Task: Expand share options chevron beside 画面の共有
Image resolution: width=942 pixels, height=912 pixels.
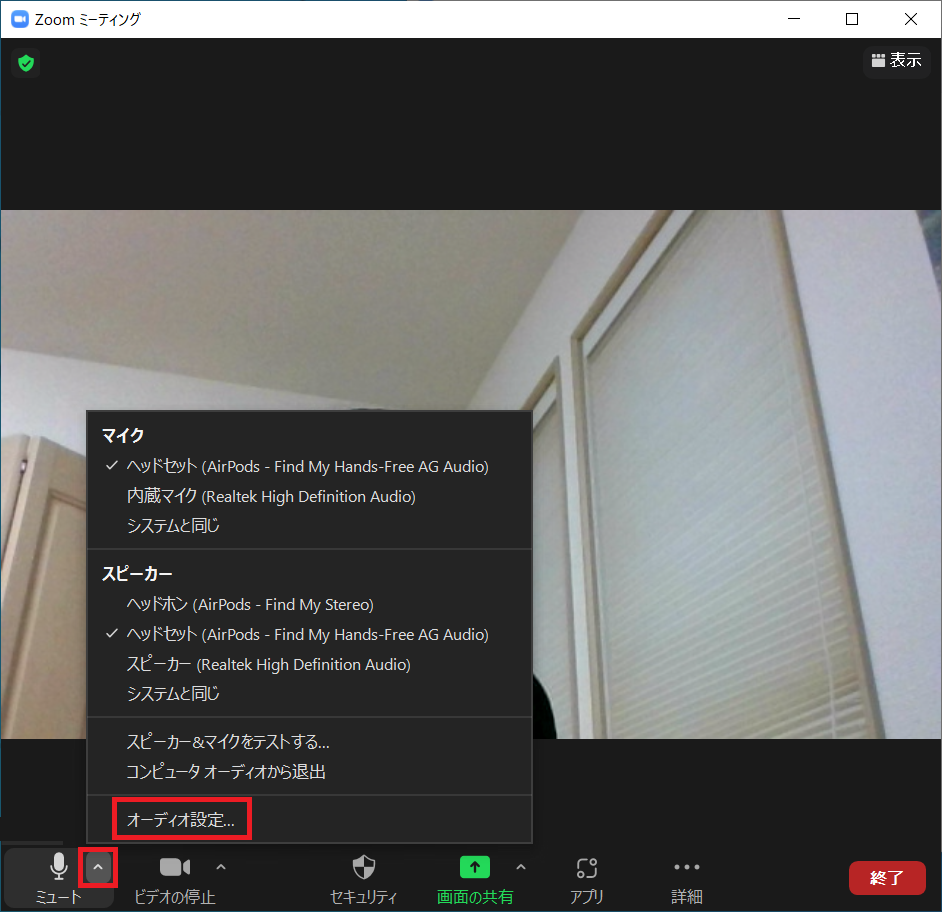Action: (521, 867)
